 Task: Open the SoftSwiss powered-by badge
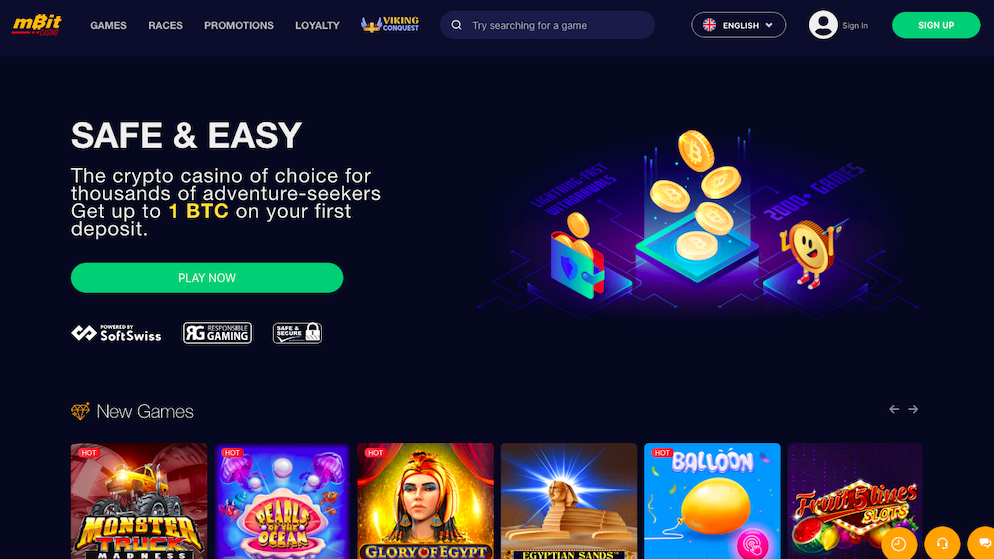(x=116, y=333)
